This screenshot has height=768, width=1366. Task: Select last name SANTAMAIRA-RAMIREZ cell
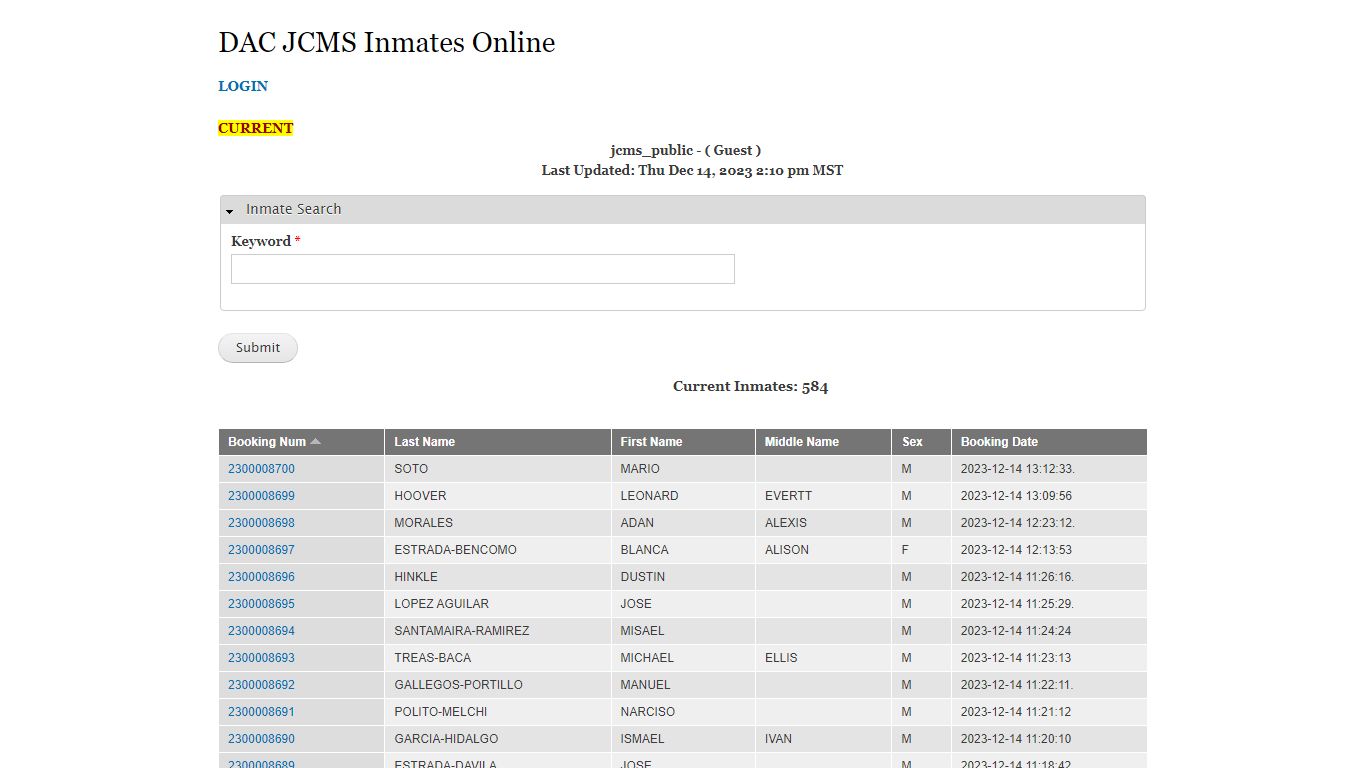(498, 631)
